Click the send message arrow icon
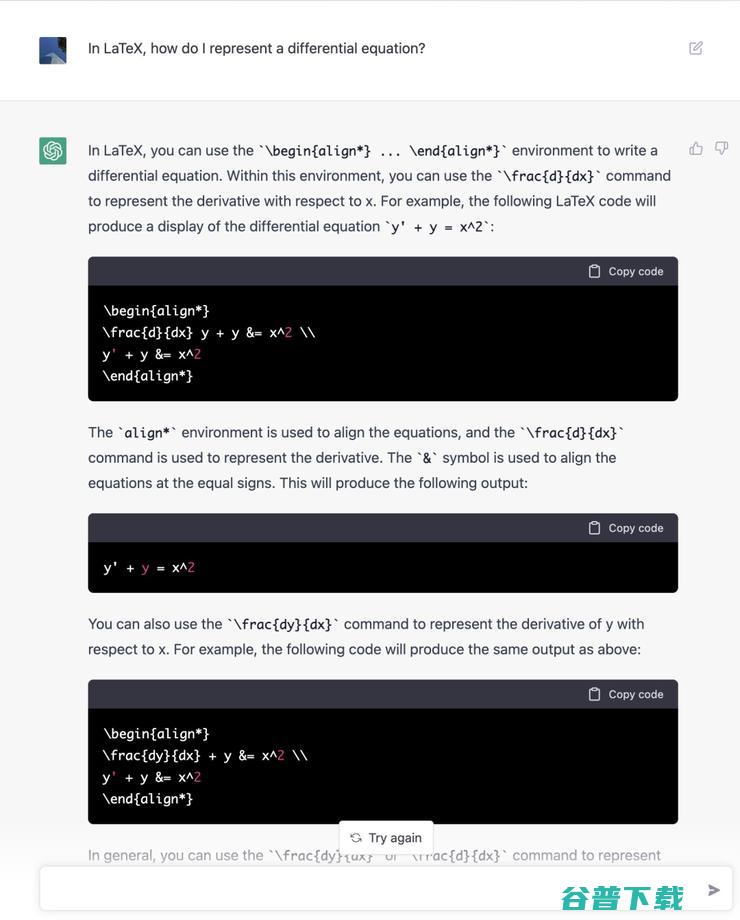740x920 pixels. click(713, 888)
